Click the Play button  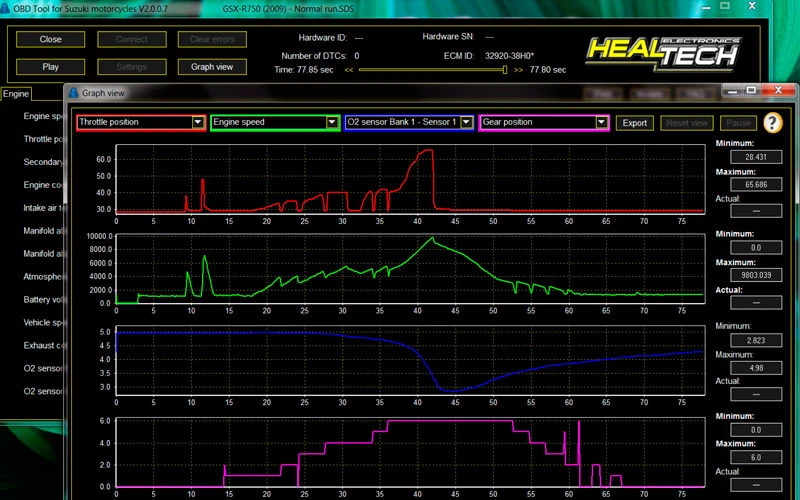point(50,67)
